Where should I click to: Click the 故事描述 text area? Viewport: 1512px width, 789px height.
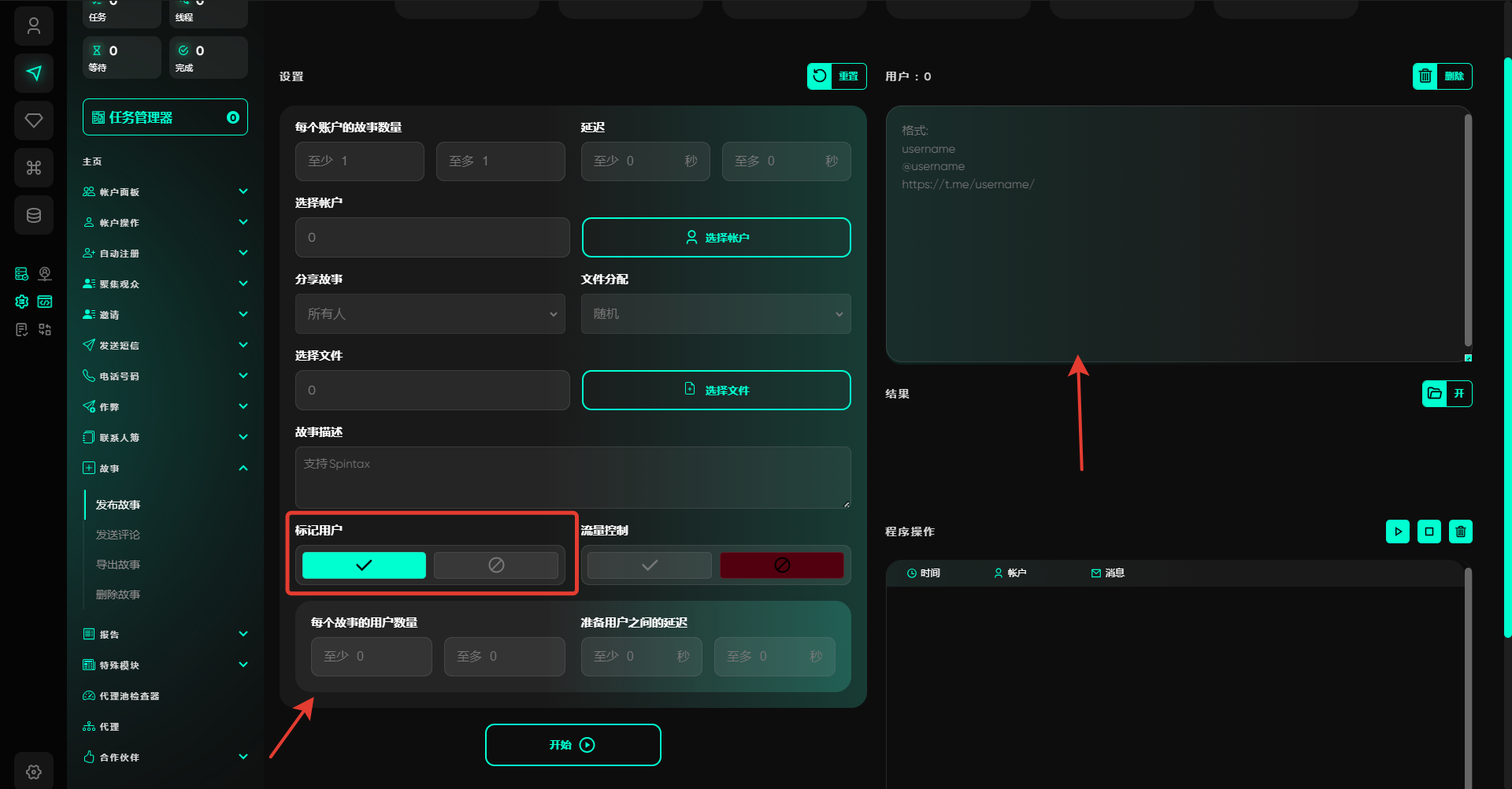573,477
